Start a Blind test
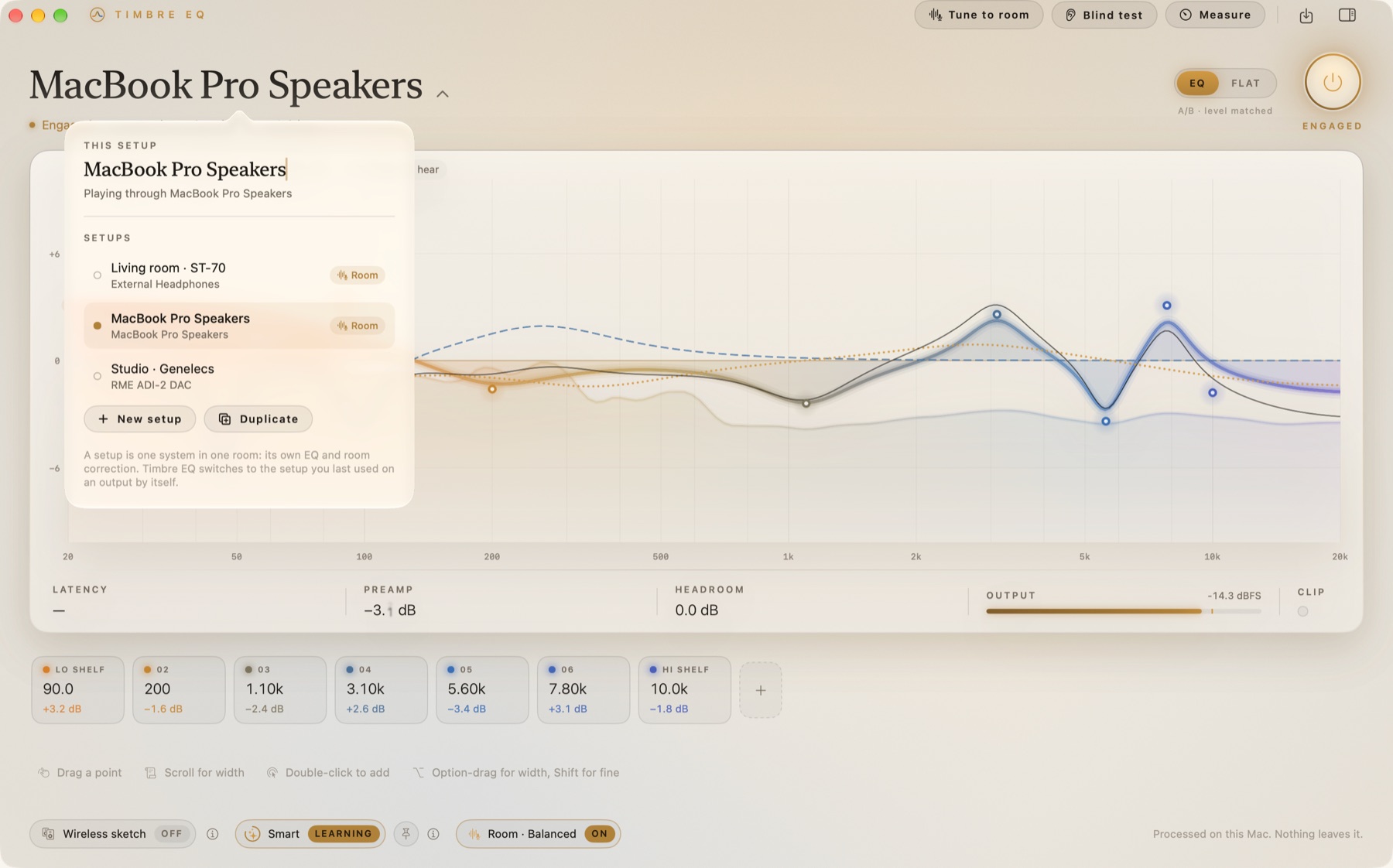 (x=1104, y=15)
